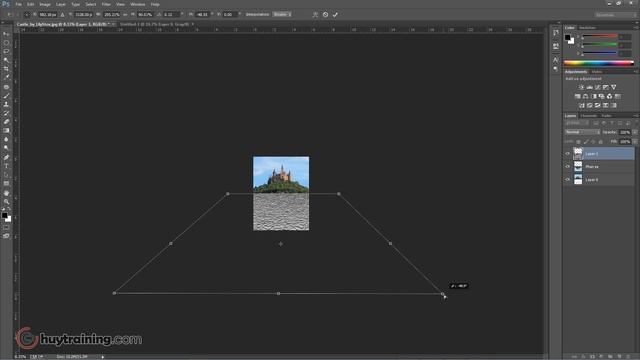Viewport: 640px width, 360px height.
Task: Select the Path Selection tool
Action: point(6,175)
